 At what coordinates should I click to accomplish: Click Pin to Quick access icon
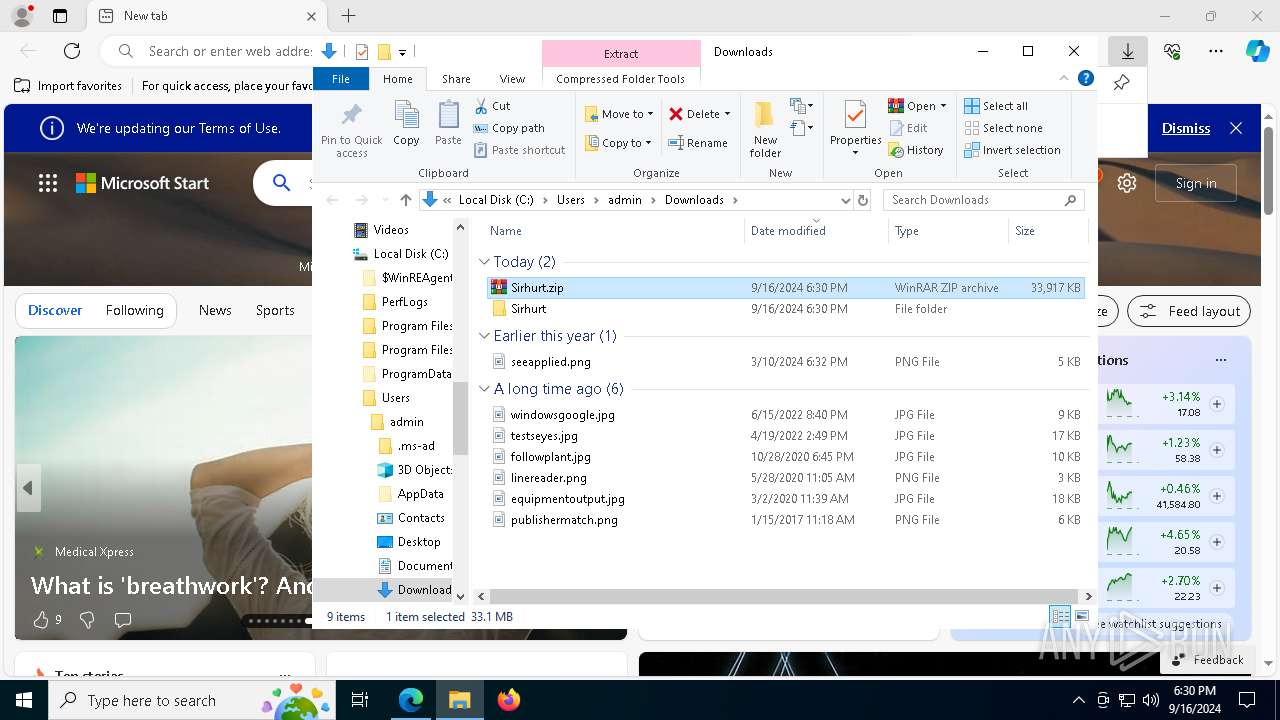[352, 129]
